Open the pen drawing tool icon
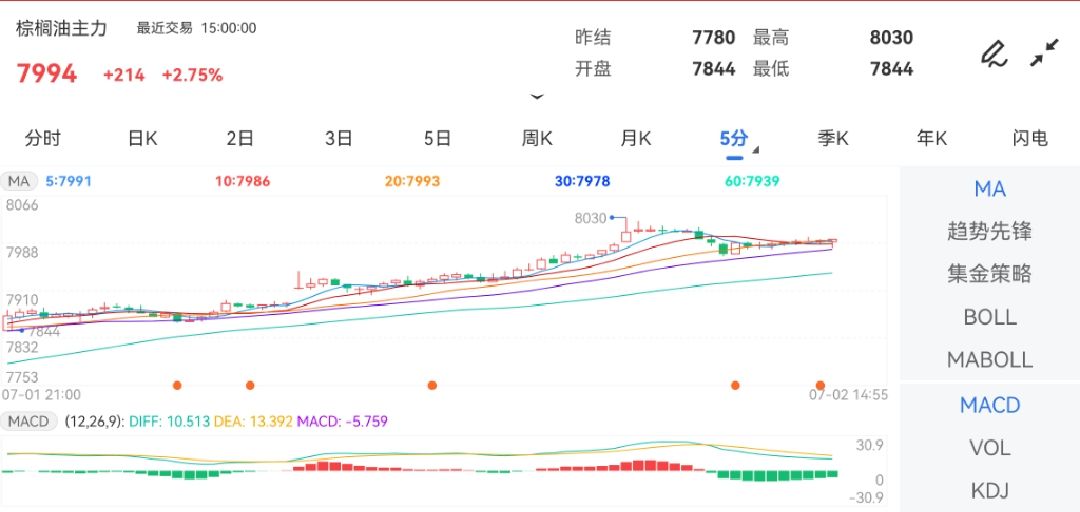Image resolution: width=1080 pixels, height=512 pixels. click(994, 54)
